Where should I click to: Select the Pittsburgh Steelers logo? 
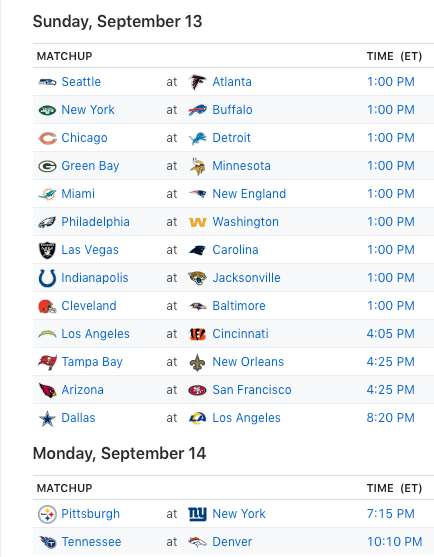(x=47, y=514)
